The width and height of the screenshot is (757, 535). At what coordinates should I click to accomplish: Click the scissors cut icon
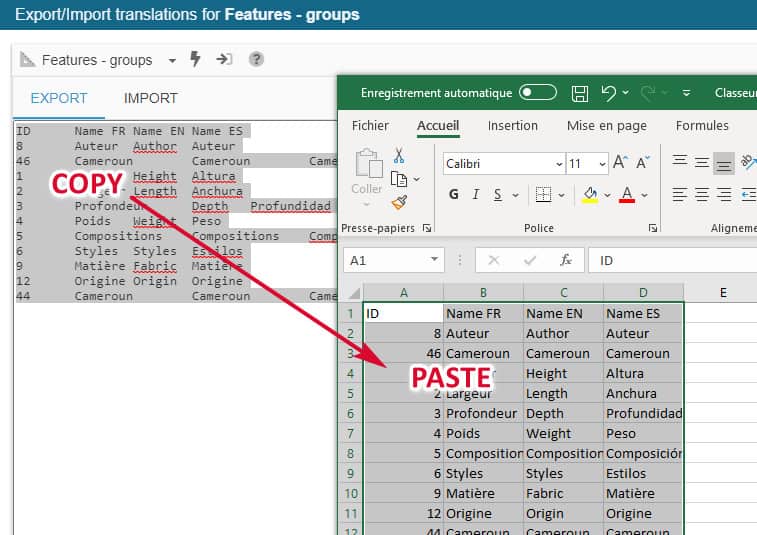tap(399, 155)
